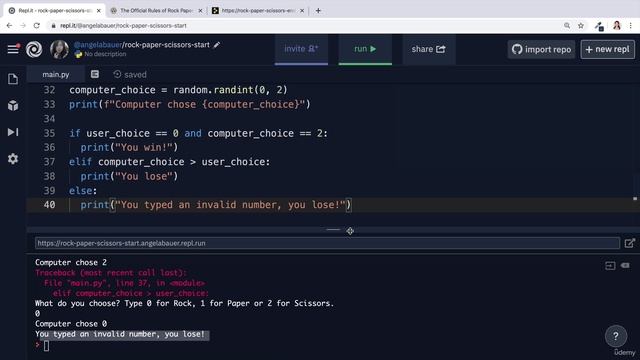Switch to the rock-paper-scissors-end browser tab

(x=257, y=11)
